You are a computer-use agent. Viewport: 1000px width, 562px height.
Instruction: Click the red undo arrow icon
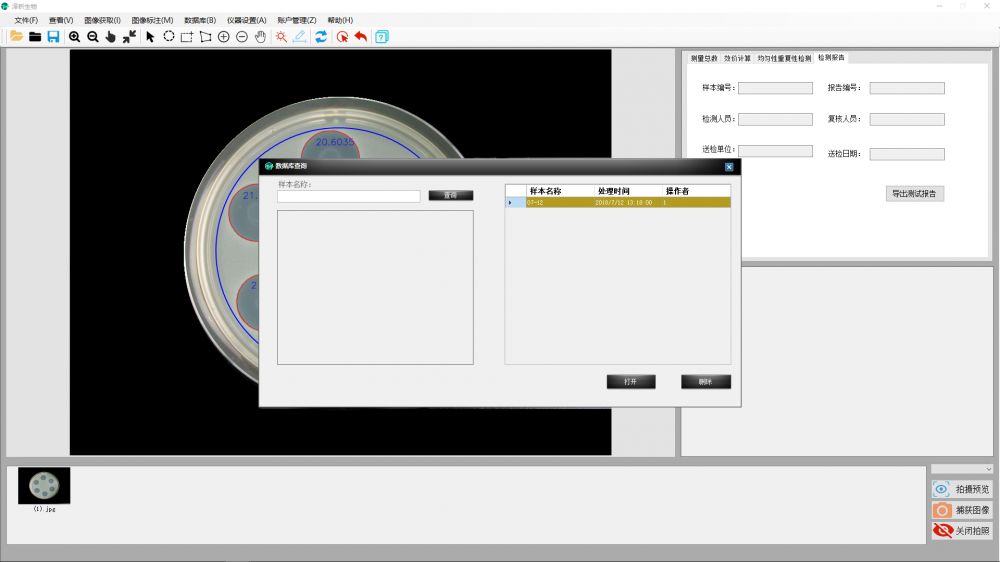pos(361,37)
